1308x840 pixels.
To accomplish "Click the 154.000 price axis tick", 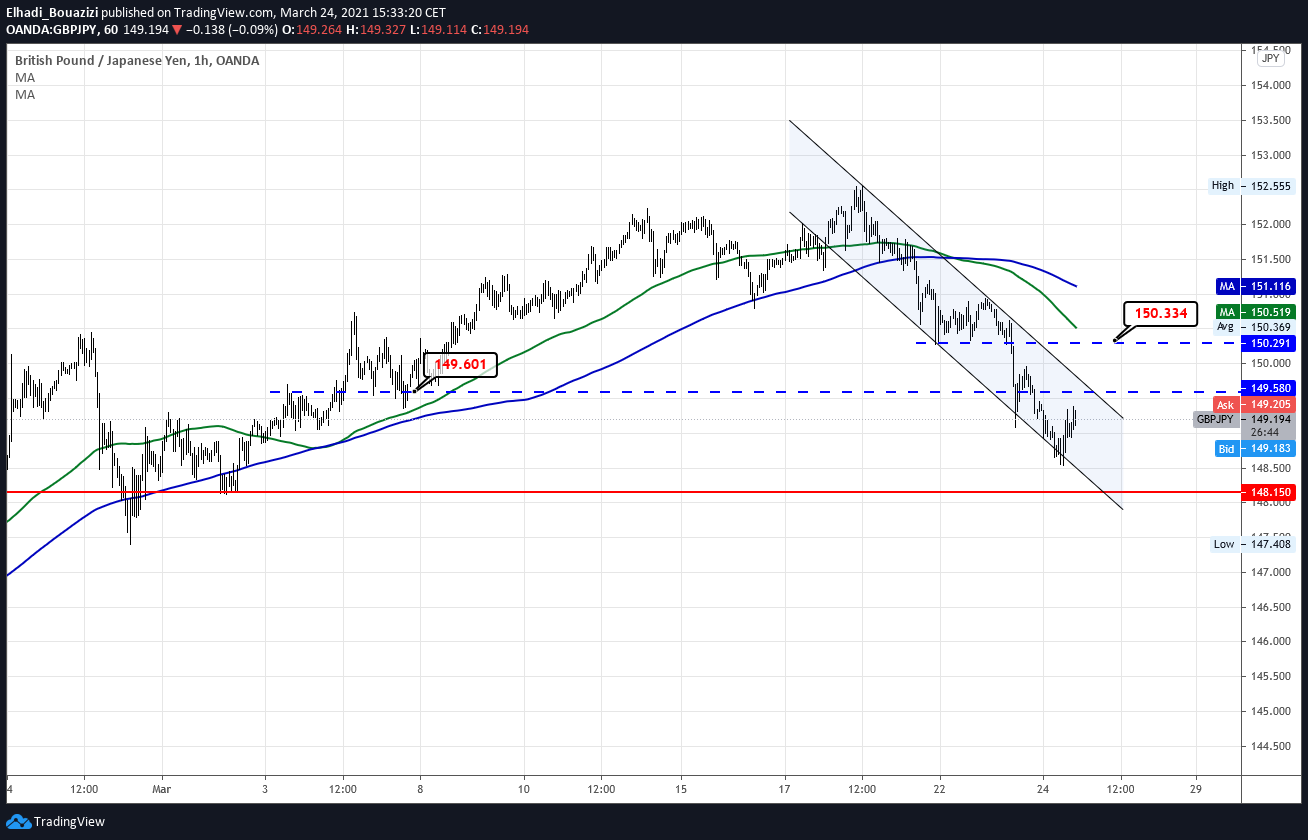I will coord(1272,86).
